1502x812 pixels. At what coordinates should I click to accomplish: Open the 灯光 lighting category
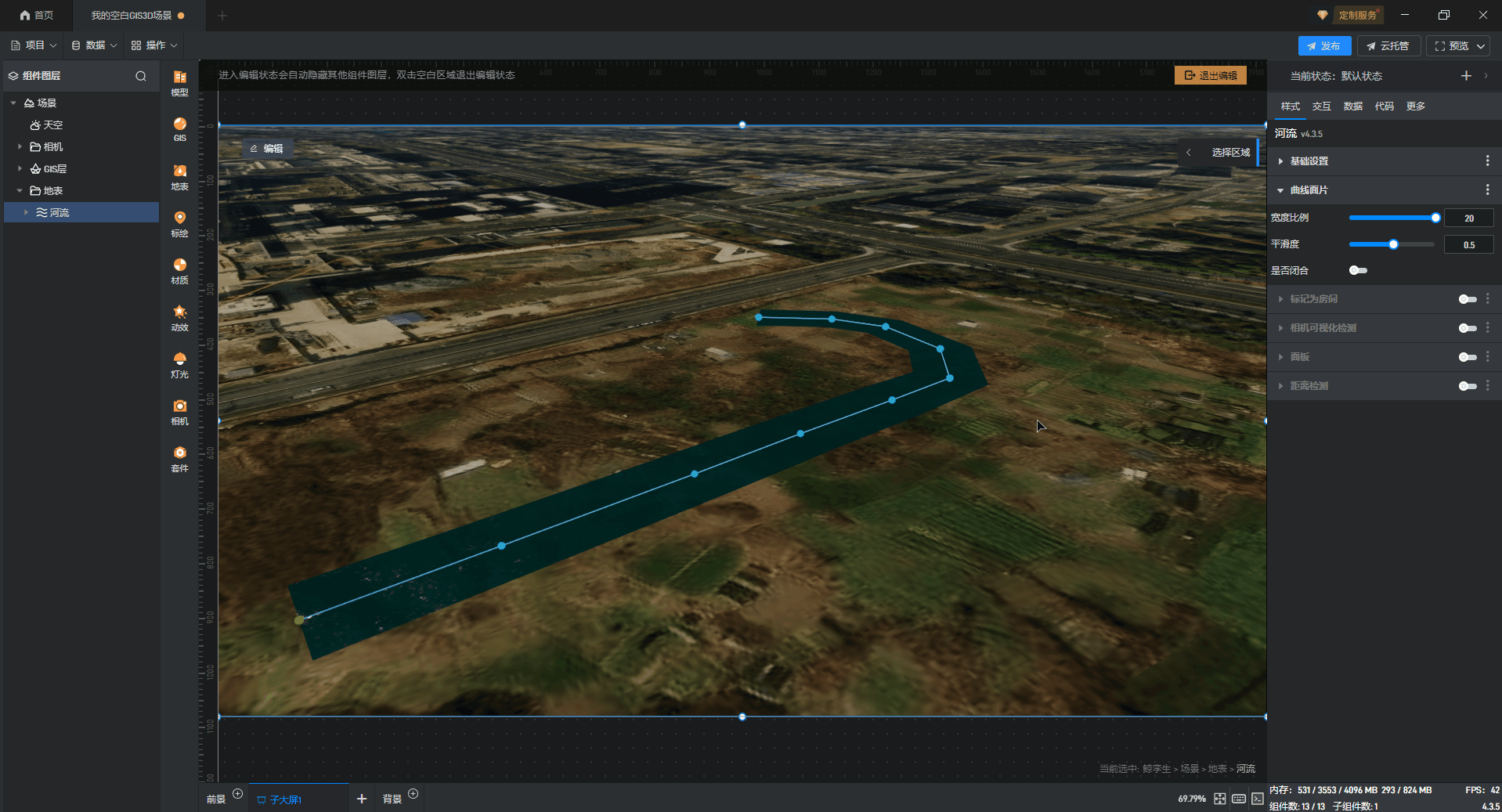point(179,364)
